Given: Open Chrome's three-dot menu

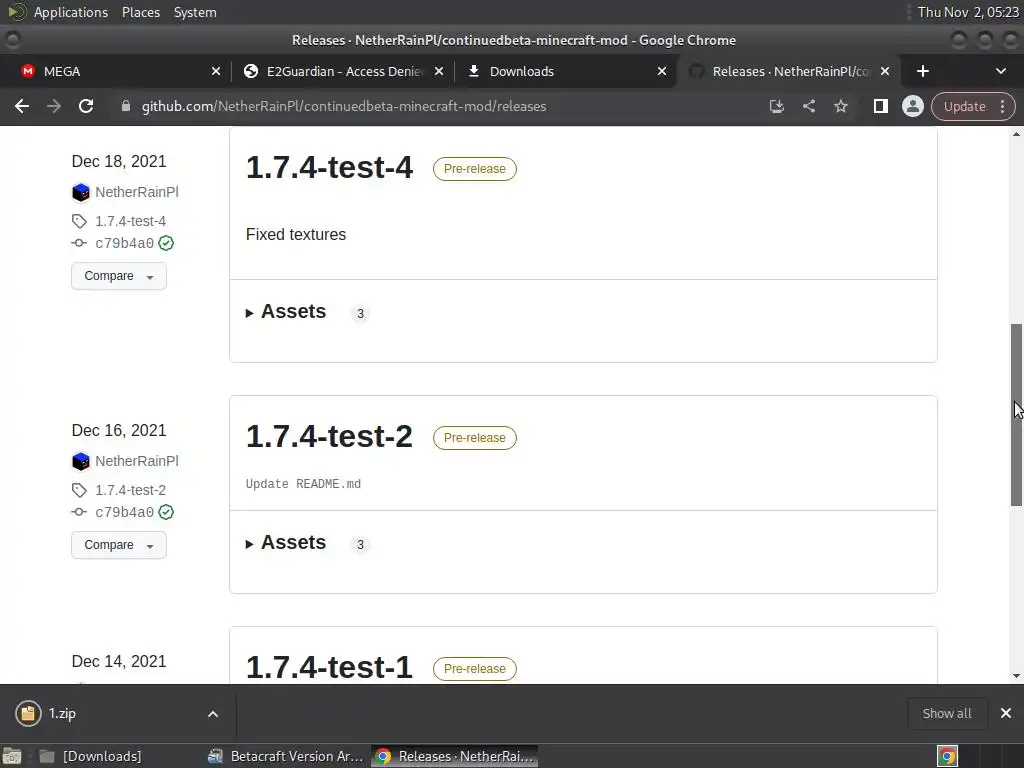Looking at the screenshot, I should 1002,106.
